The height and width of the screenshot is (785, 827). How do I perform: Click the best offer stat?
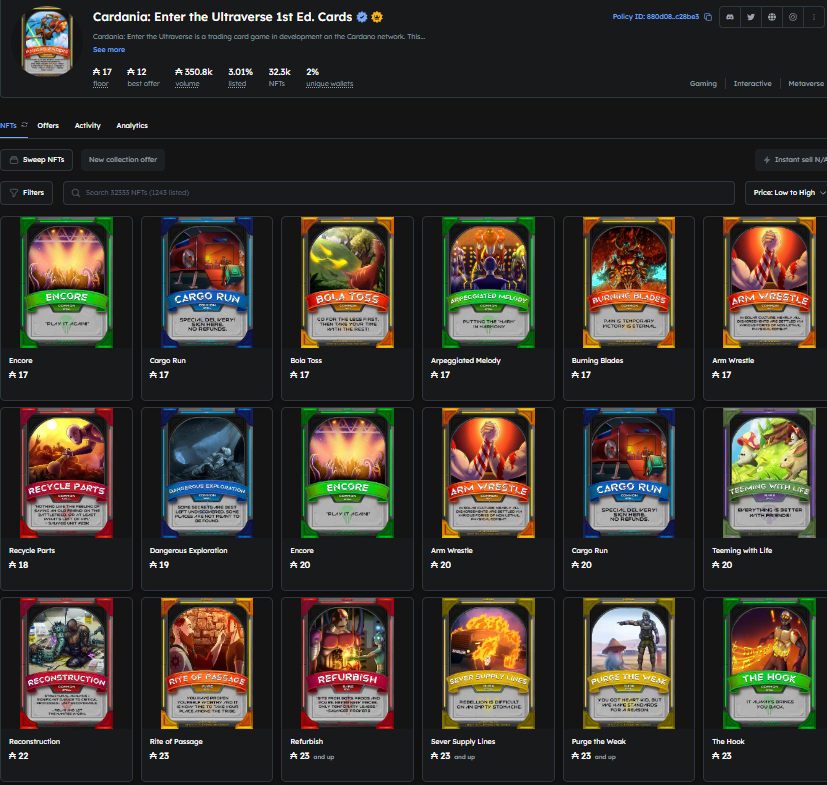tap(143, 77)
